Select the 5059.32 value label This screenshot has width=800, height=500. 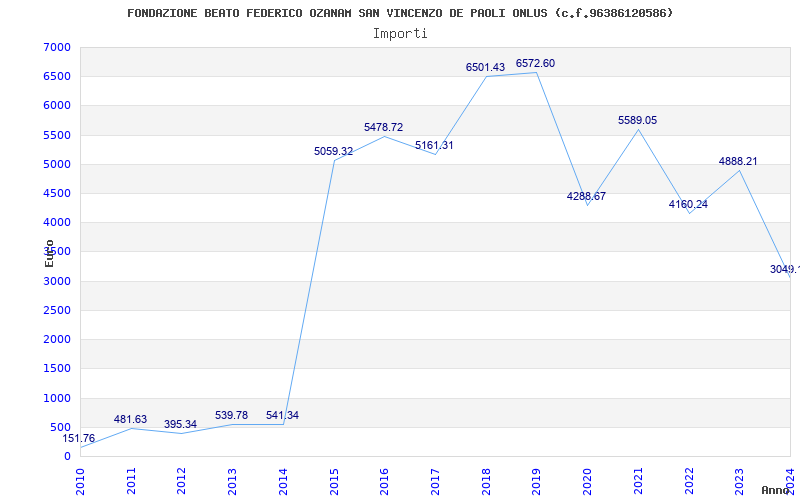coord(333,152)
